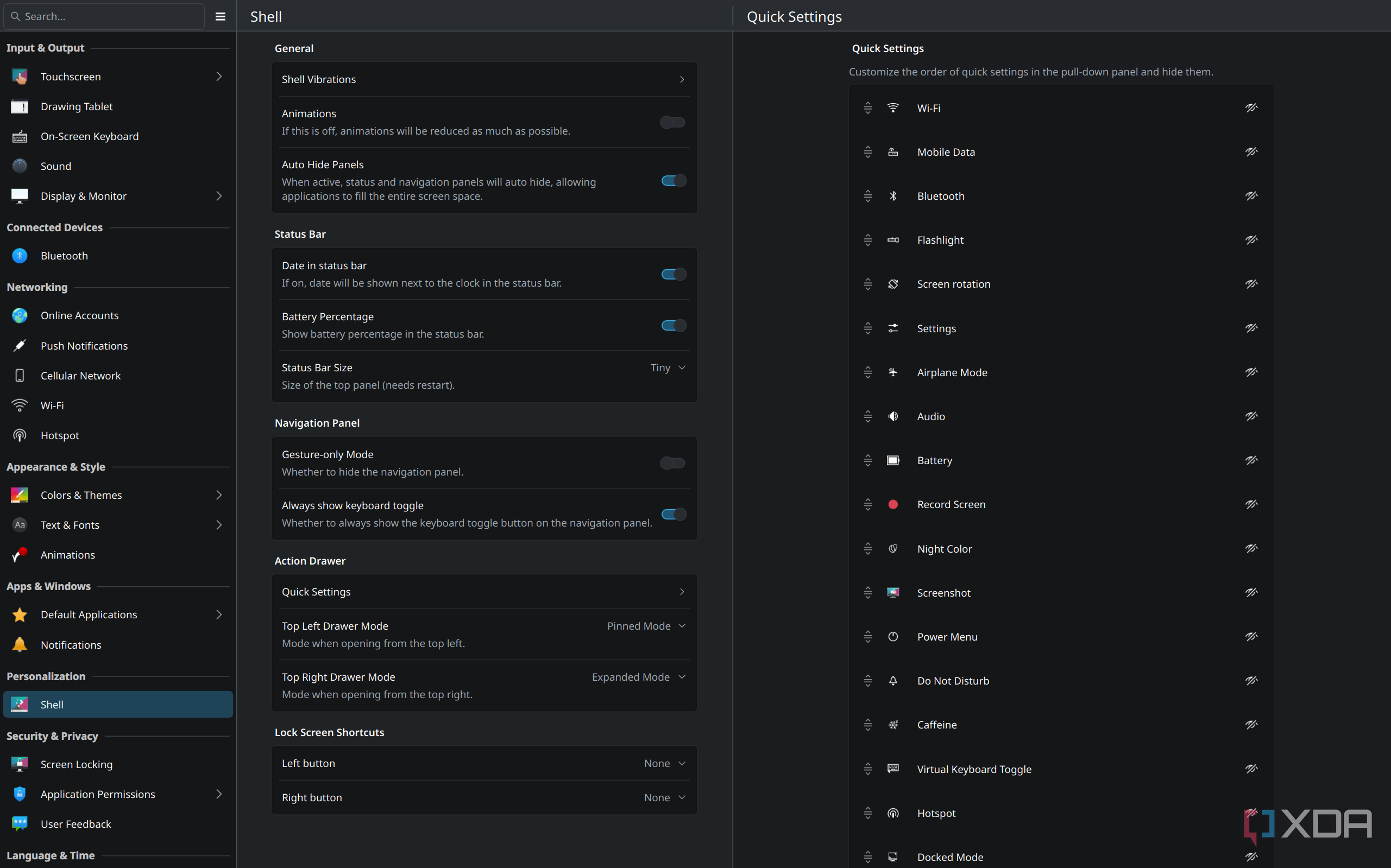Click the Night Color quick setting icon
The height and width of the screenshot is (868, 1391).
pos(893,548)
